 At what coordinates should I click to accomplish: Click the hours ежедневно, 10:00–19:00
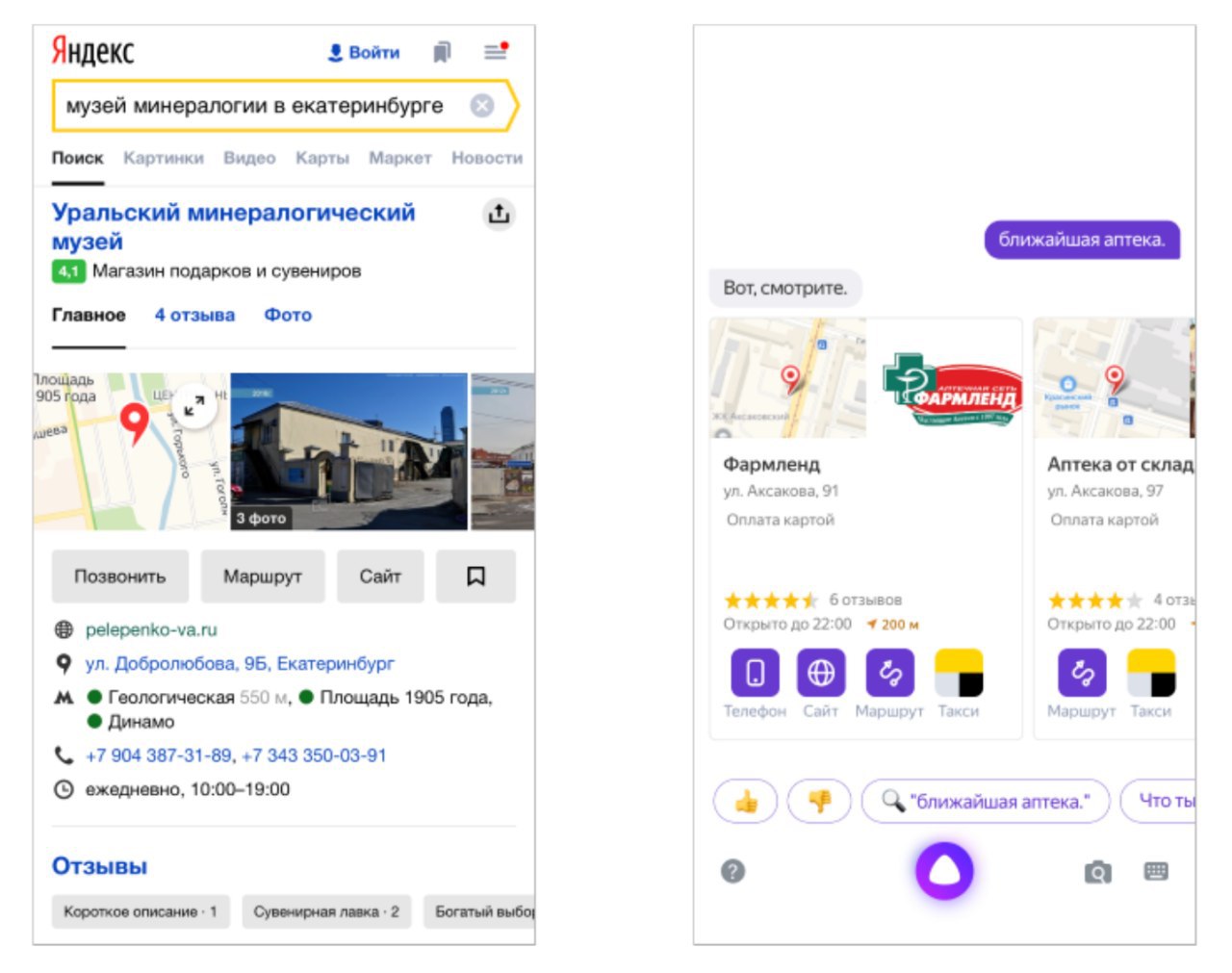[188, 789]
